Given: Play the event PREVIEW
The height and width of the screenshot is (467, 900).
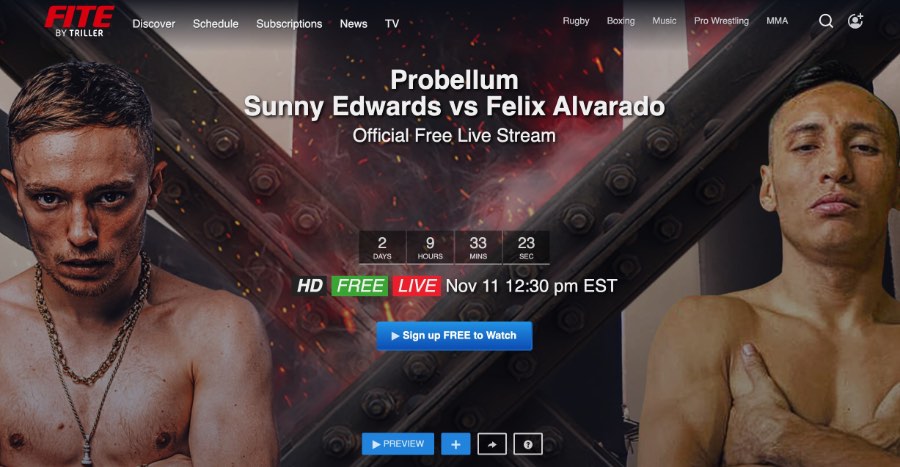Looking at the screenshot, I should point(398,444).
